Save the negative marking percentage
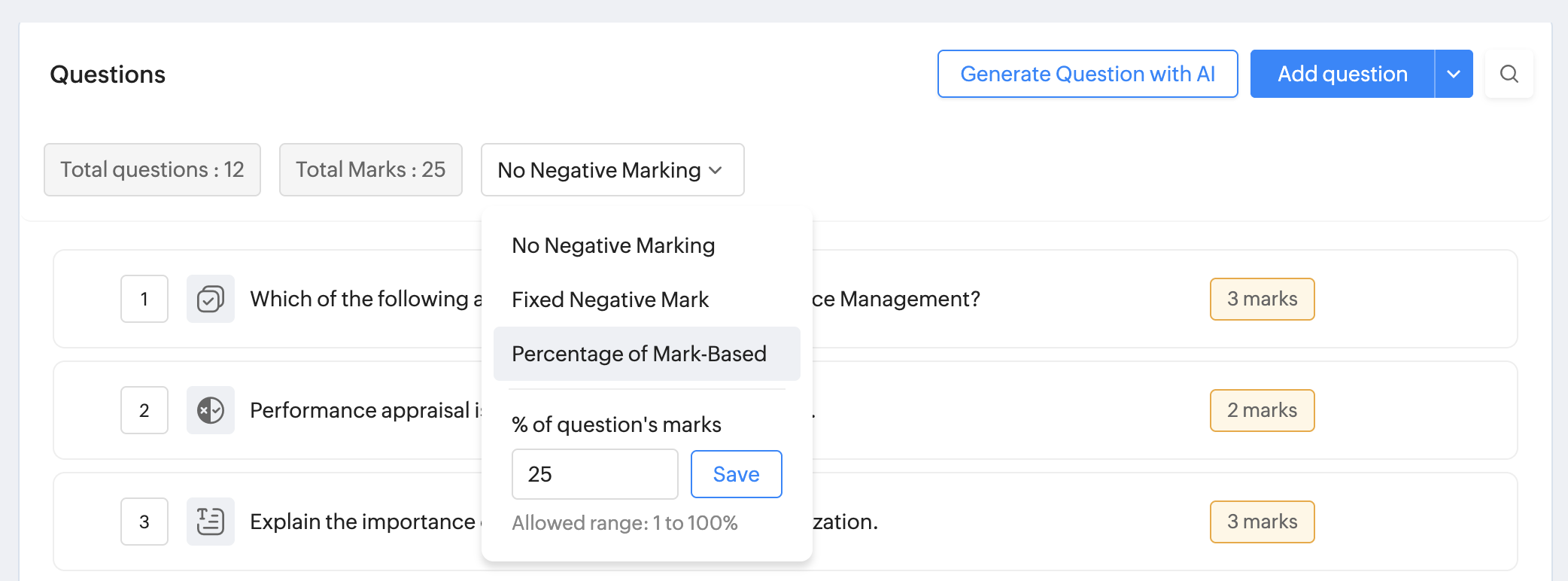This screenshot has width=1568, height=581. [x=737, y=474]
